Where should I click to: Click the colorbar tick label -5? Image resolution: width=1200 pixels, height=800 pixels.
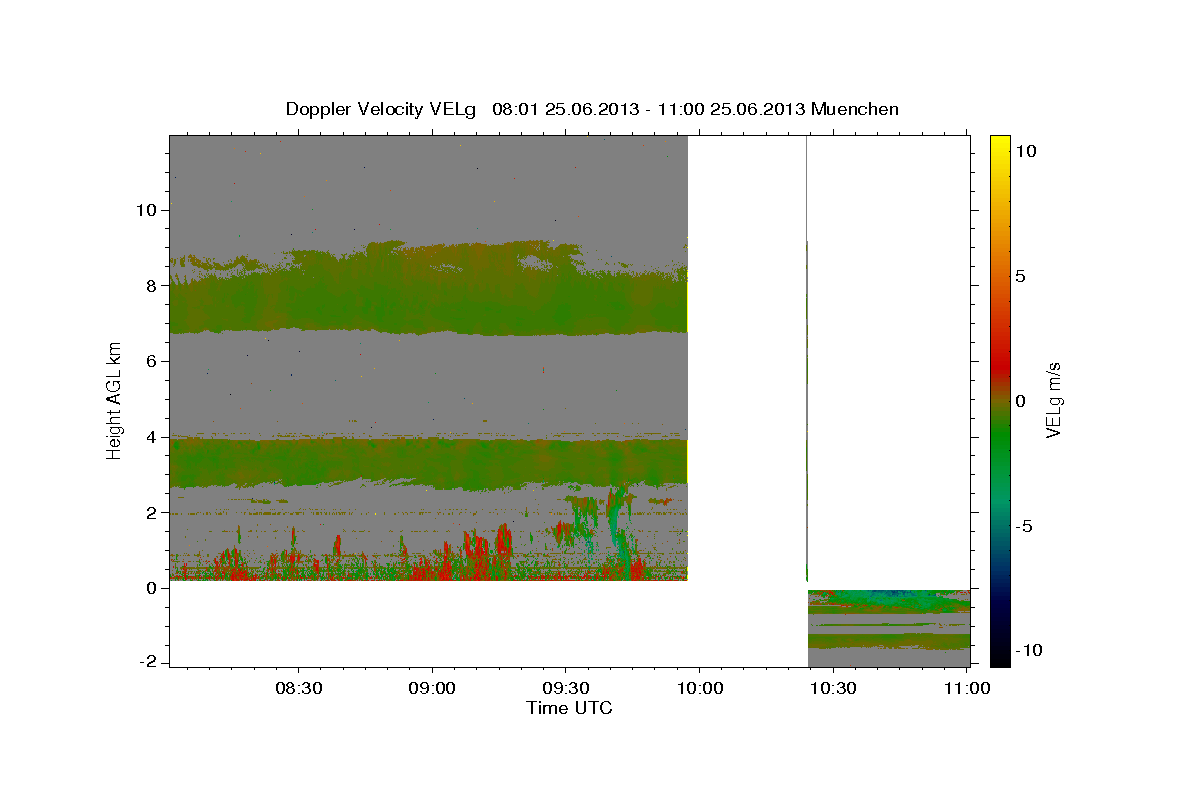[1023, 526]
